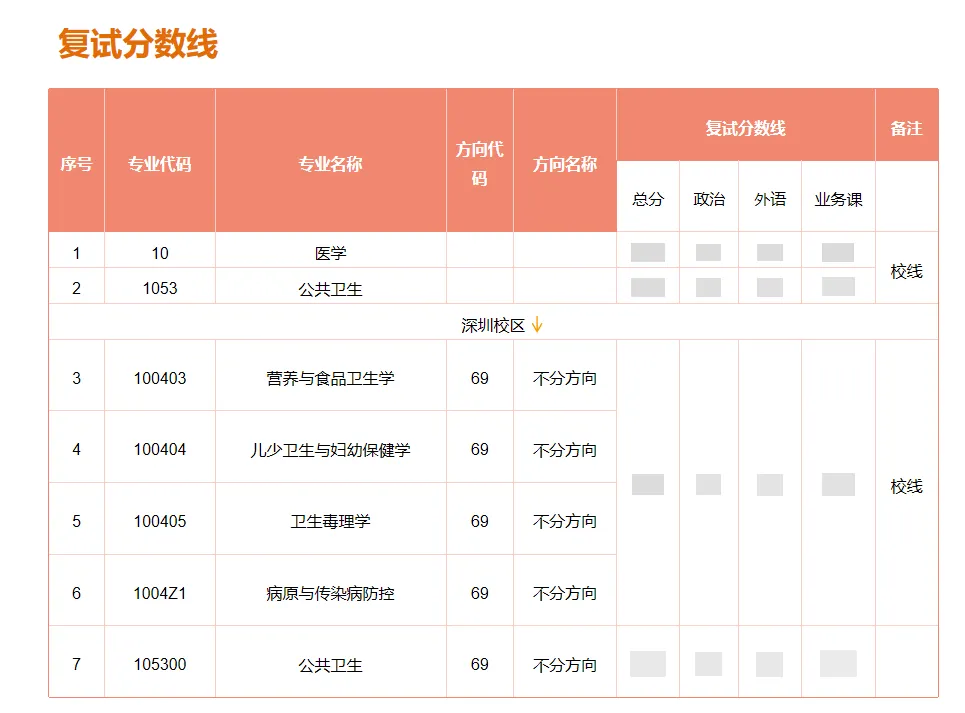Screen dimensions: 965x713
Task: Click row number 7
Action: tap(76, 664)
